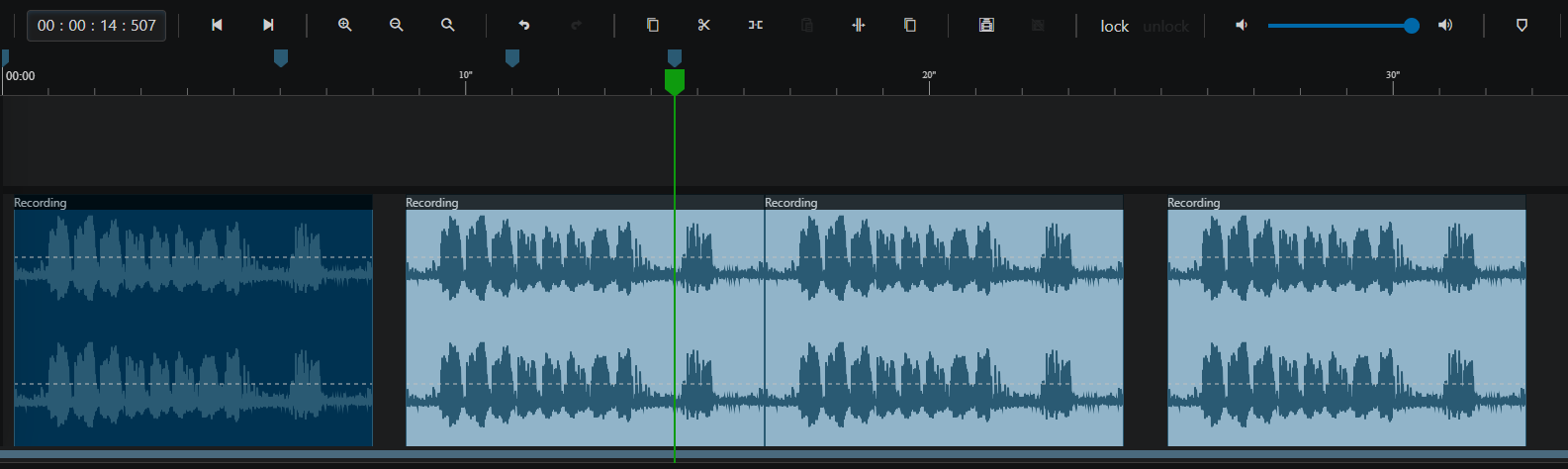Click the trim clip icon
Image resolution: width=1568 pixels, height=469 pixels.
click(x=756, y=25)
